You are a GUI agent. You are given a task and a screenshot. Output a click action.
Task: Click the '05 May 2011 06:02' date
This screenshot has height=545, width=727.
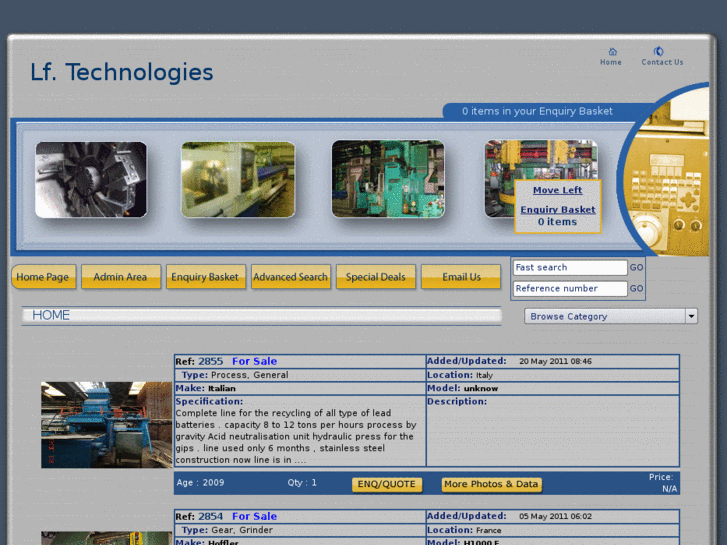tap(555, 516)
